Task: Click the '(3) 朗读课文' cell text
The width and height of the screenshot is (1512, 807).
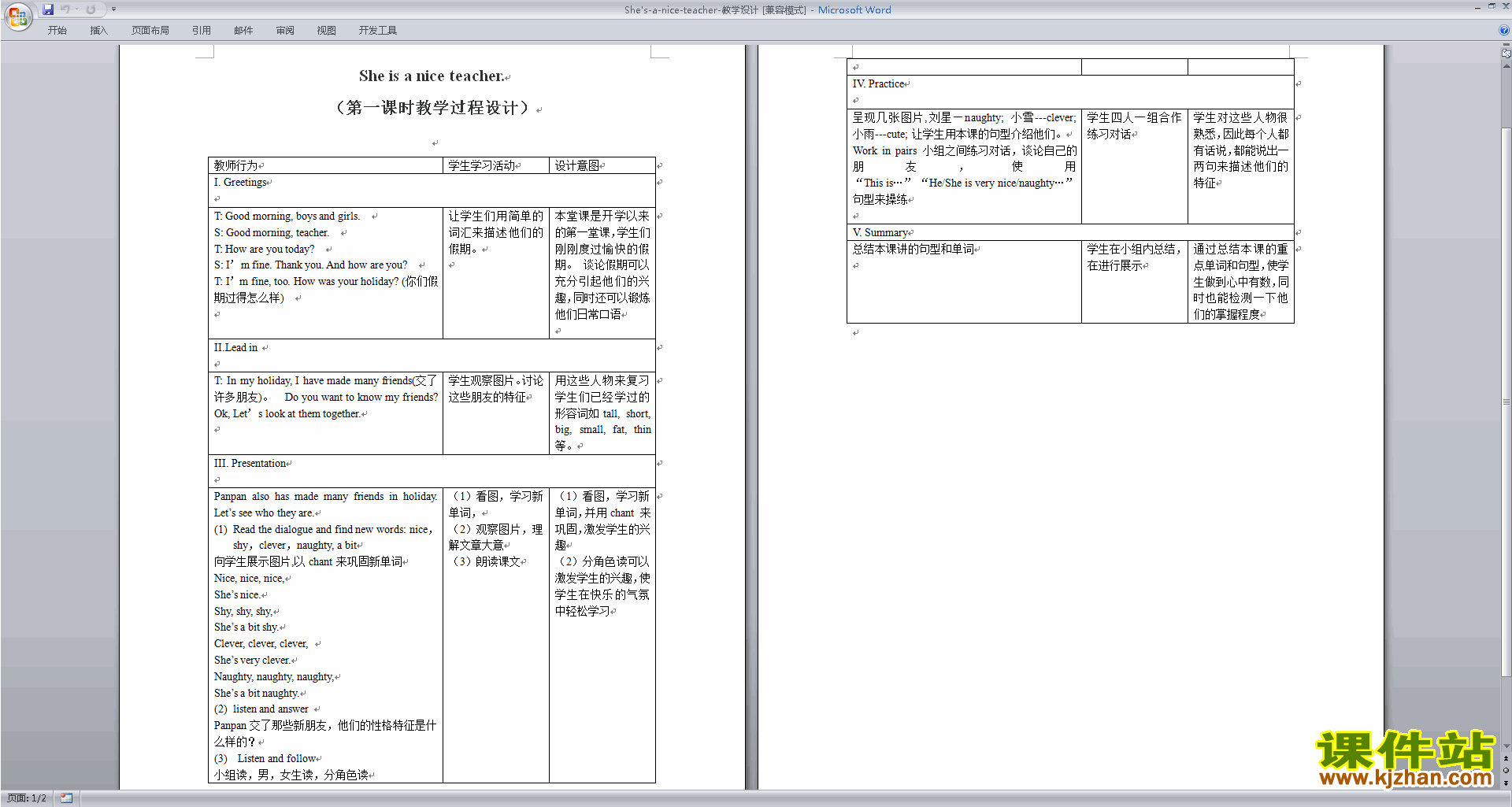Action: click(x=487, y=561)
